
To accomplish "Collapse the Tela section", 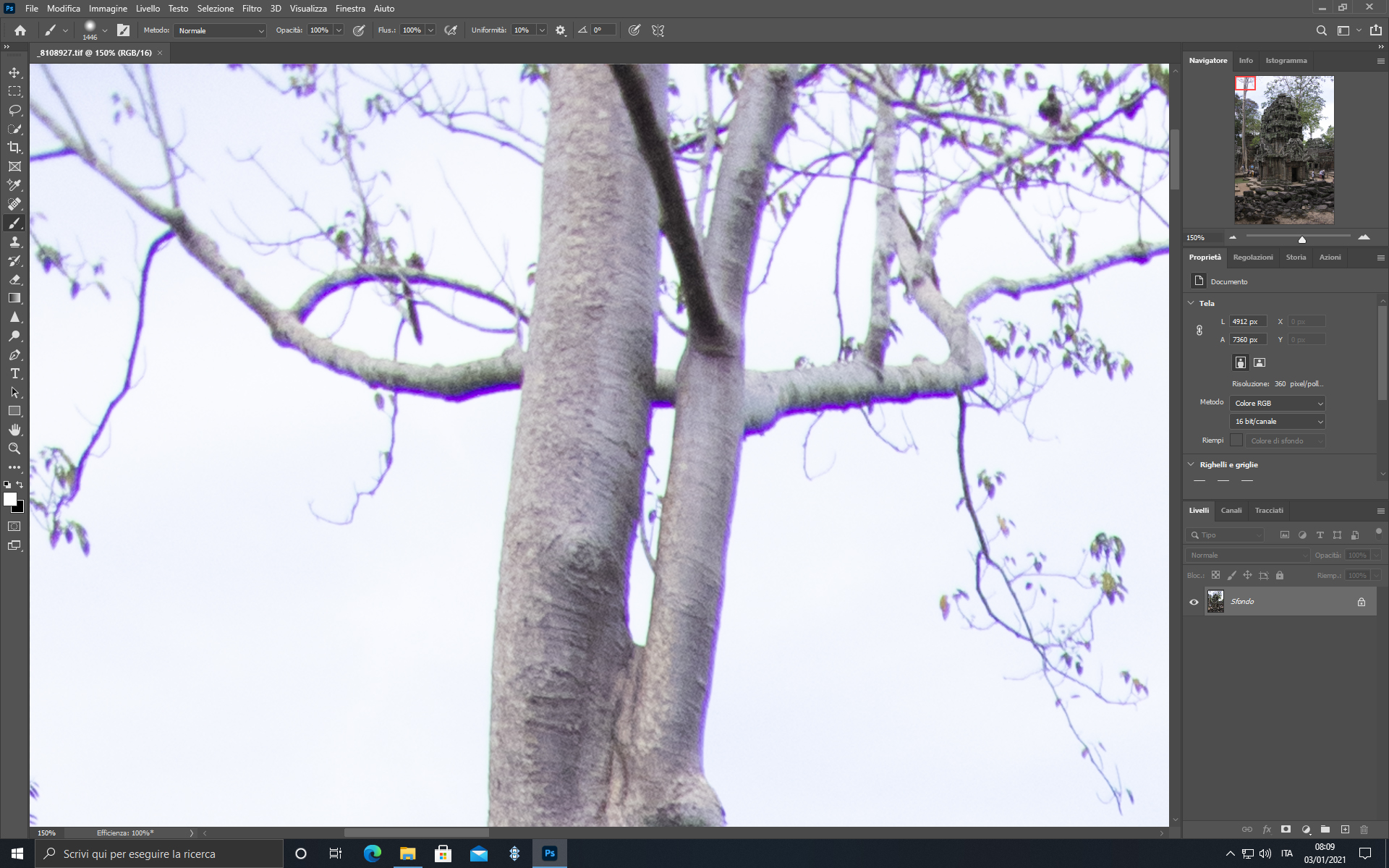I will [x=1192, y=303].
